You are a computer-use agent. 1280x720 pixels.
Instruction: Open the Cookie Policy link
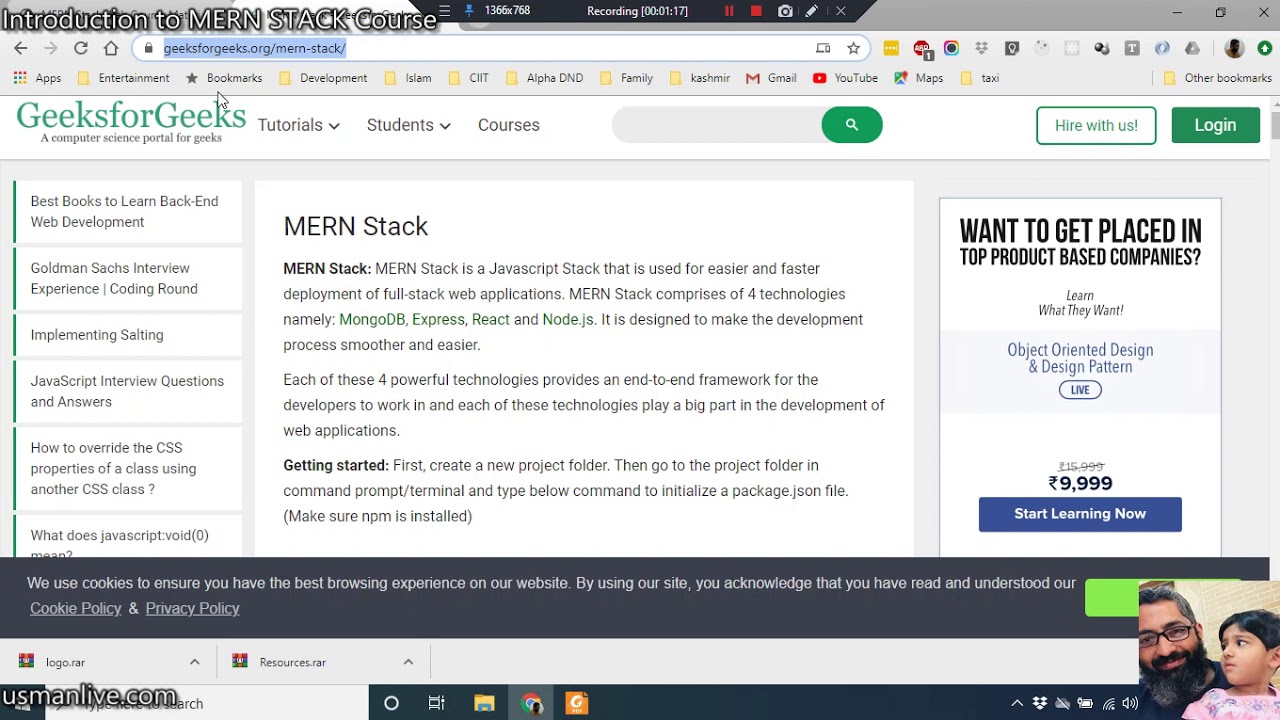(x=75, y=608)
